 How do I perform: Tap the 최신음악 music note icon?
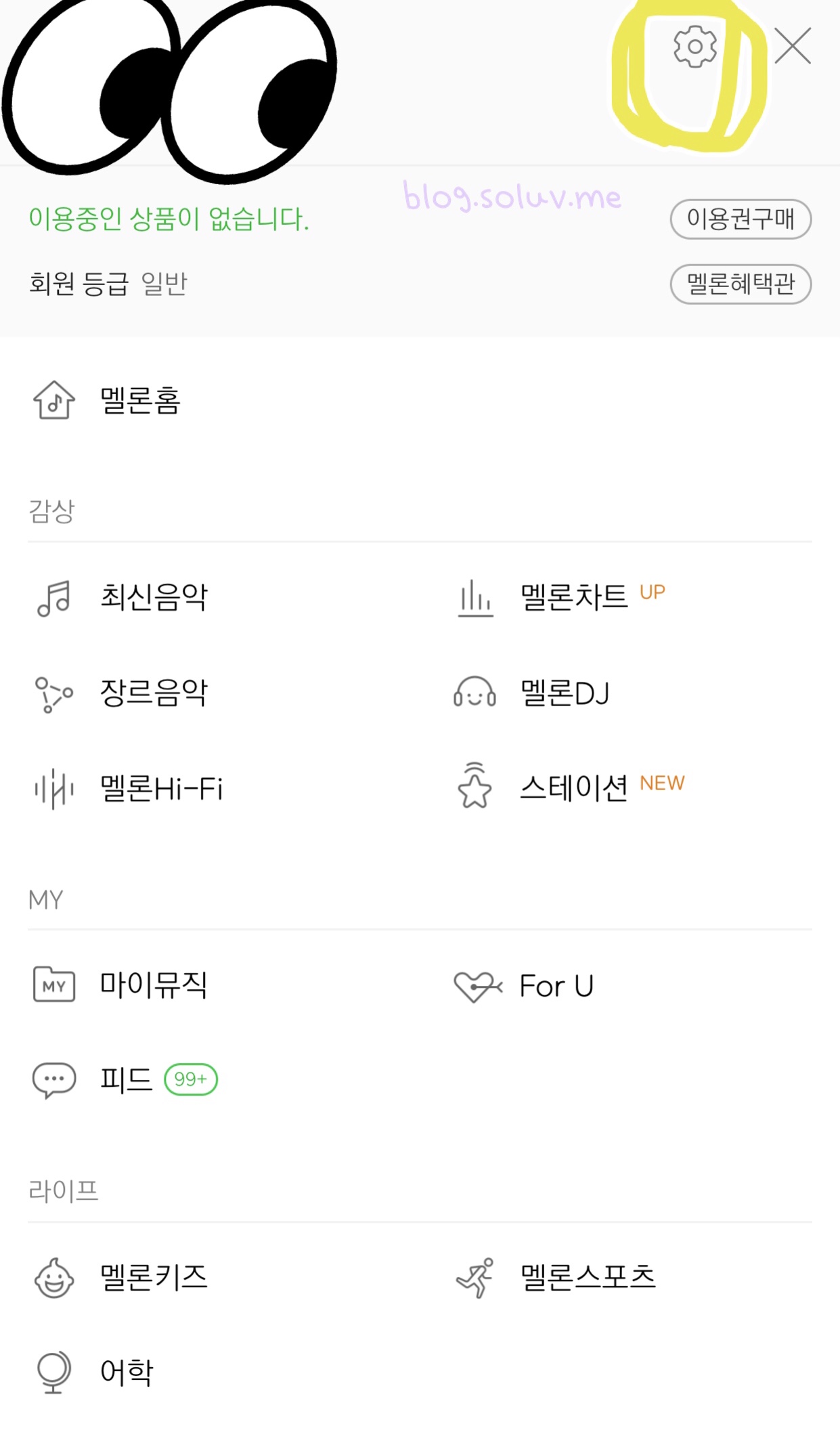pos(54,598)
